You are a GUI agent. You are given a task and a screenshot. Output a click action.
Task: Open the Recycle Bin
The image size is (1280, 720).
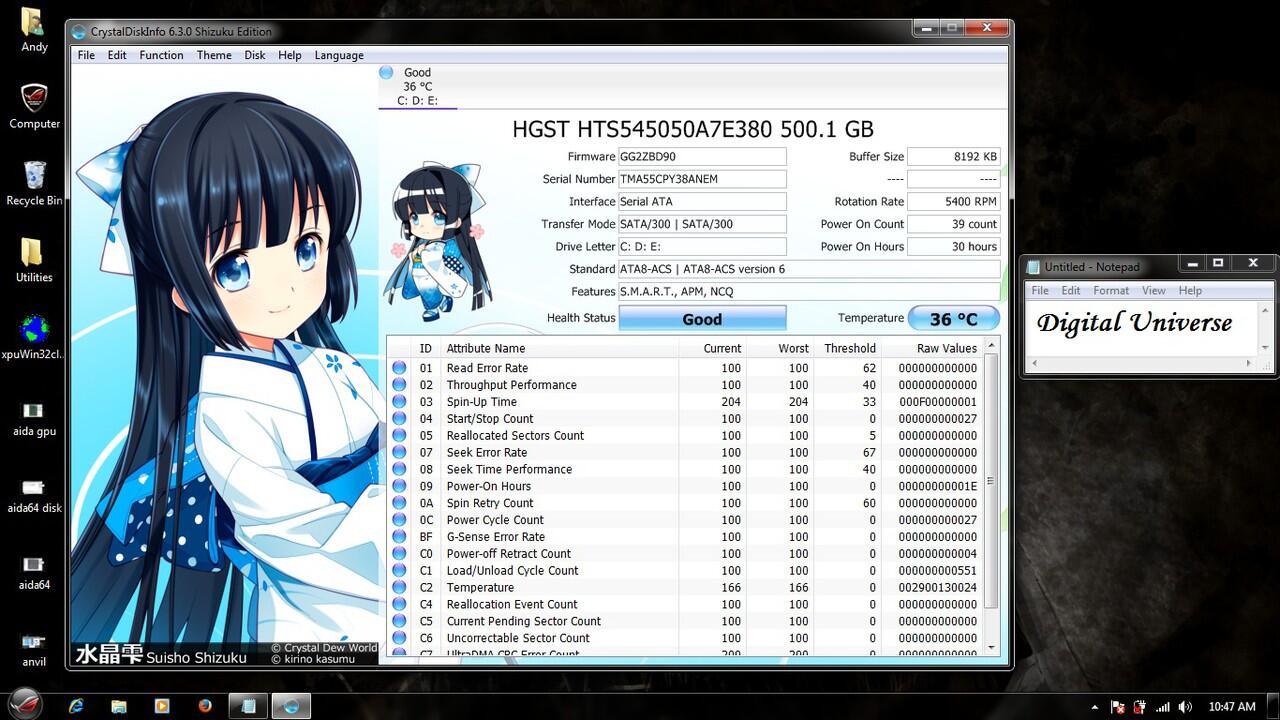34,183
